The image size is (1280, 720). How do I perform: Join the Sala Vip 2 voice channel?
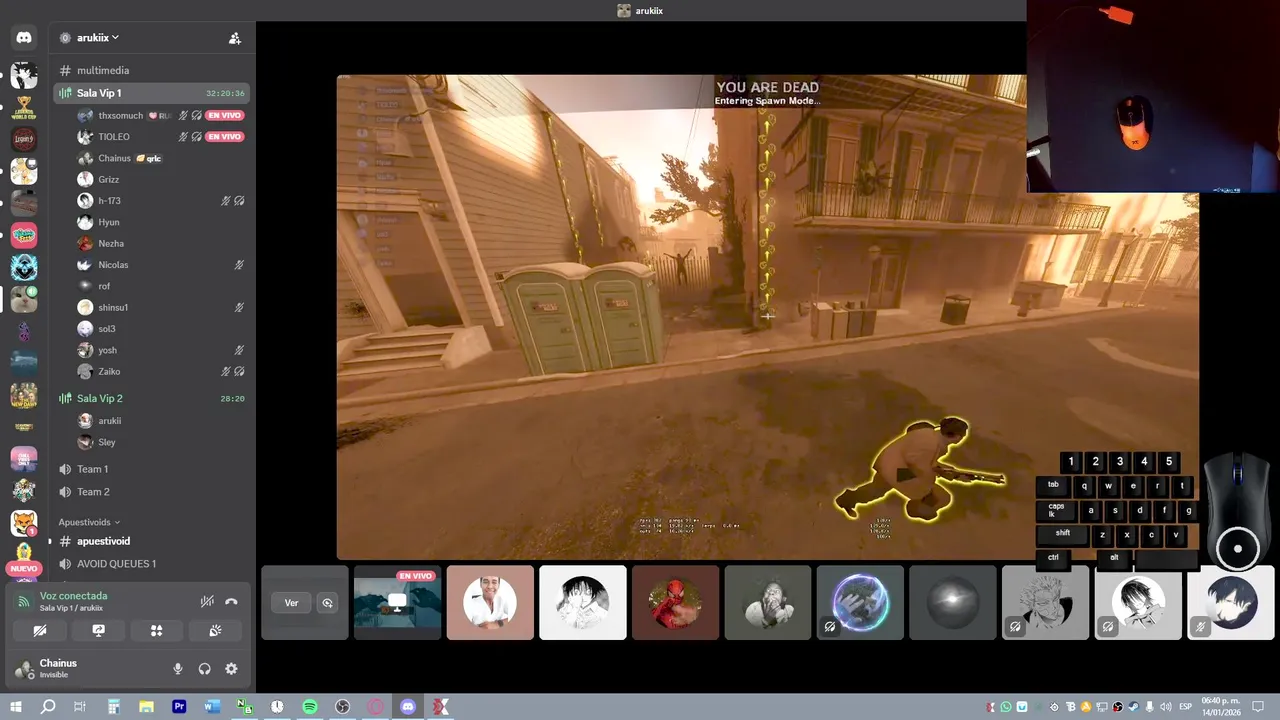(152, 398)
